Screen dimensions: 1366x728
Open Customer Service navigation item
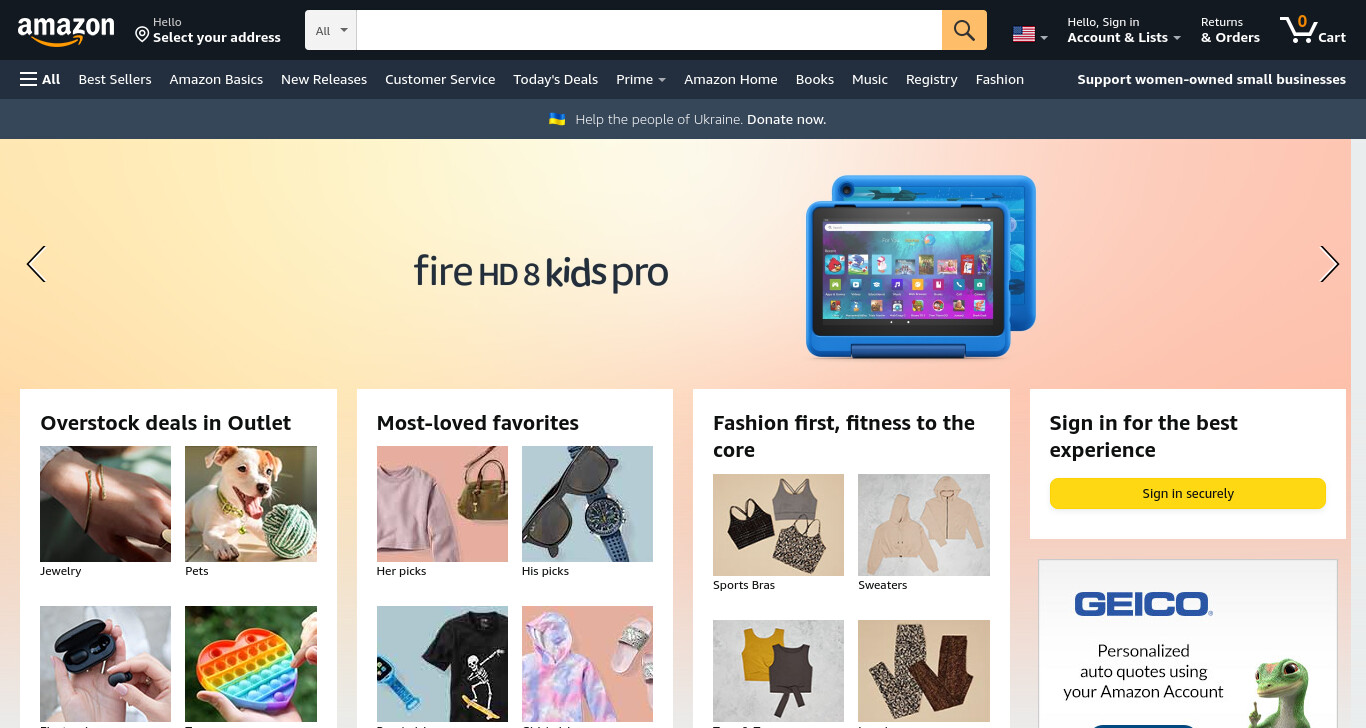click(x=440, y=79)
